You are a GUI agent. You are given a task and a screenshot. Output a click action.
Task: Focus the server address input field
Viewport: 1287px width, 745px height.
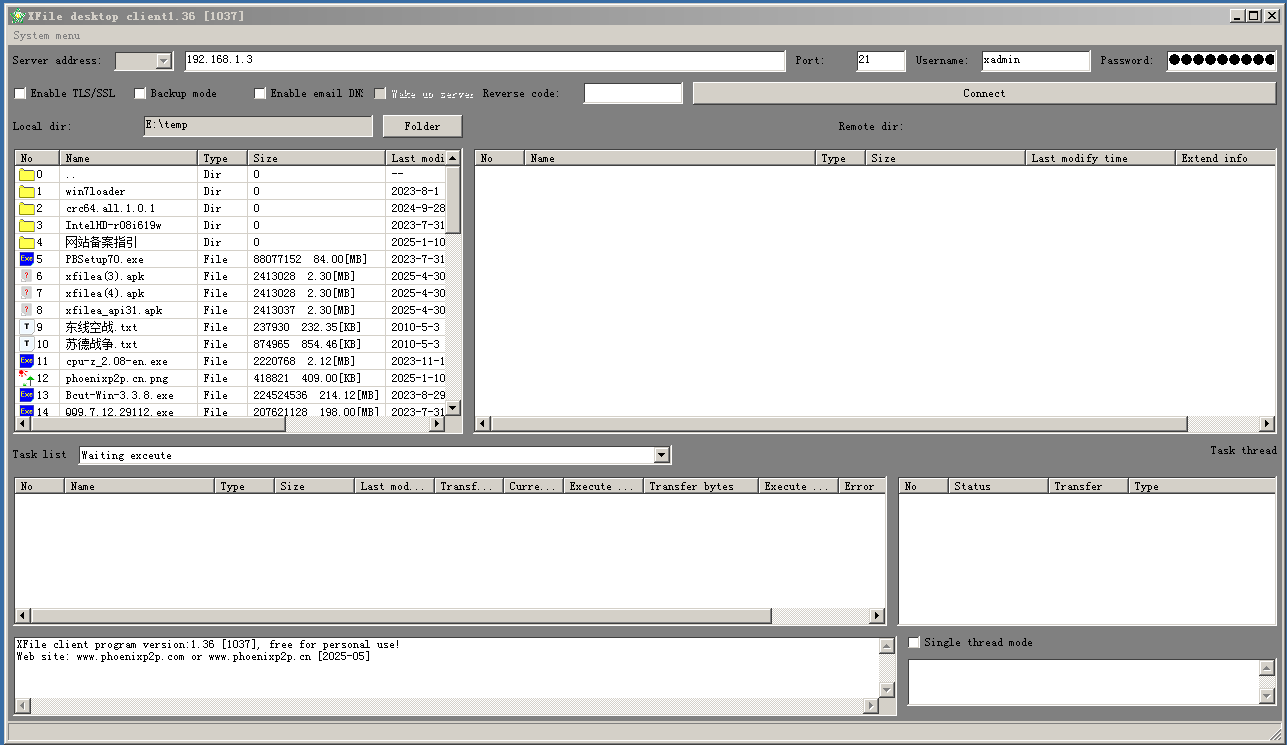tap(485, 61)
